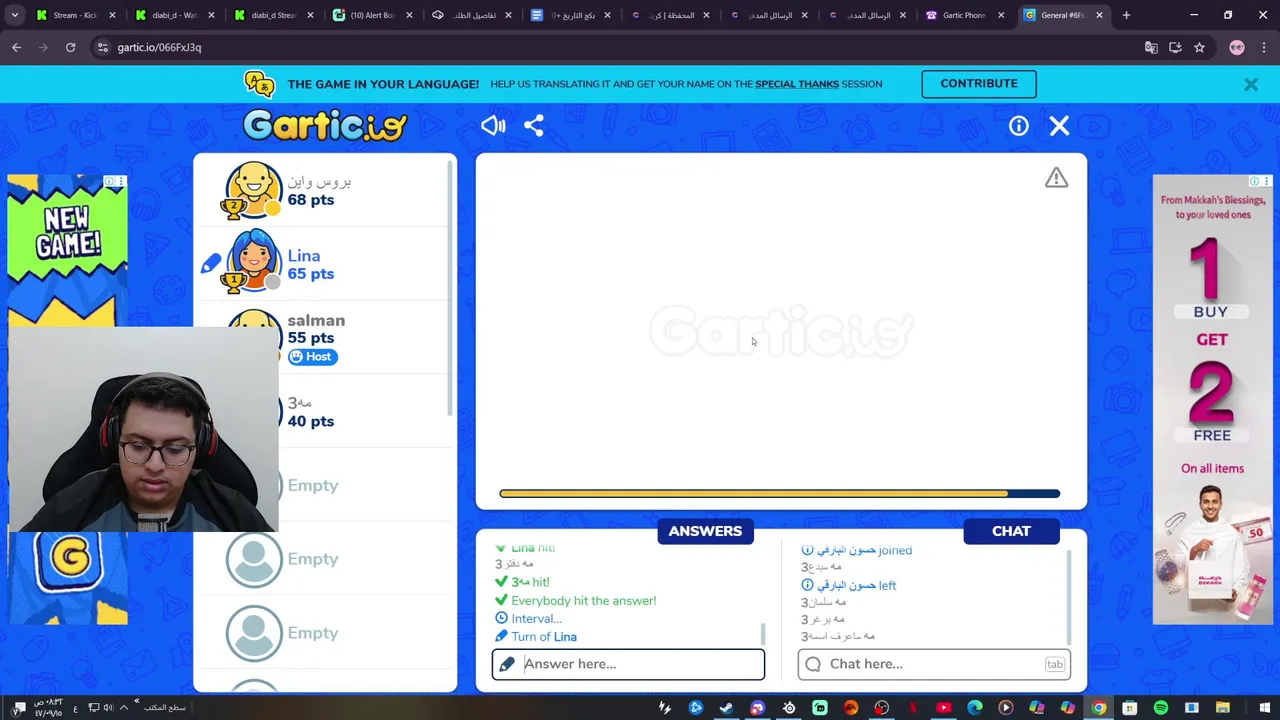
Task: Click the answers panel scrollbar
Action: pos(763,634)
